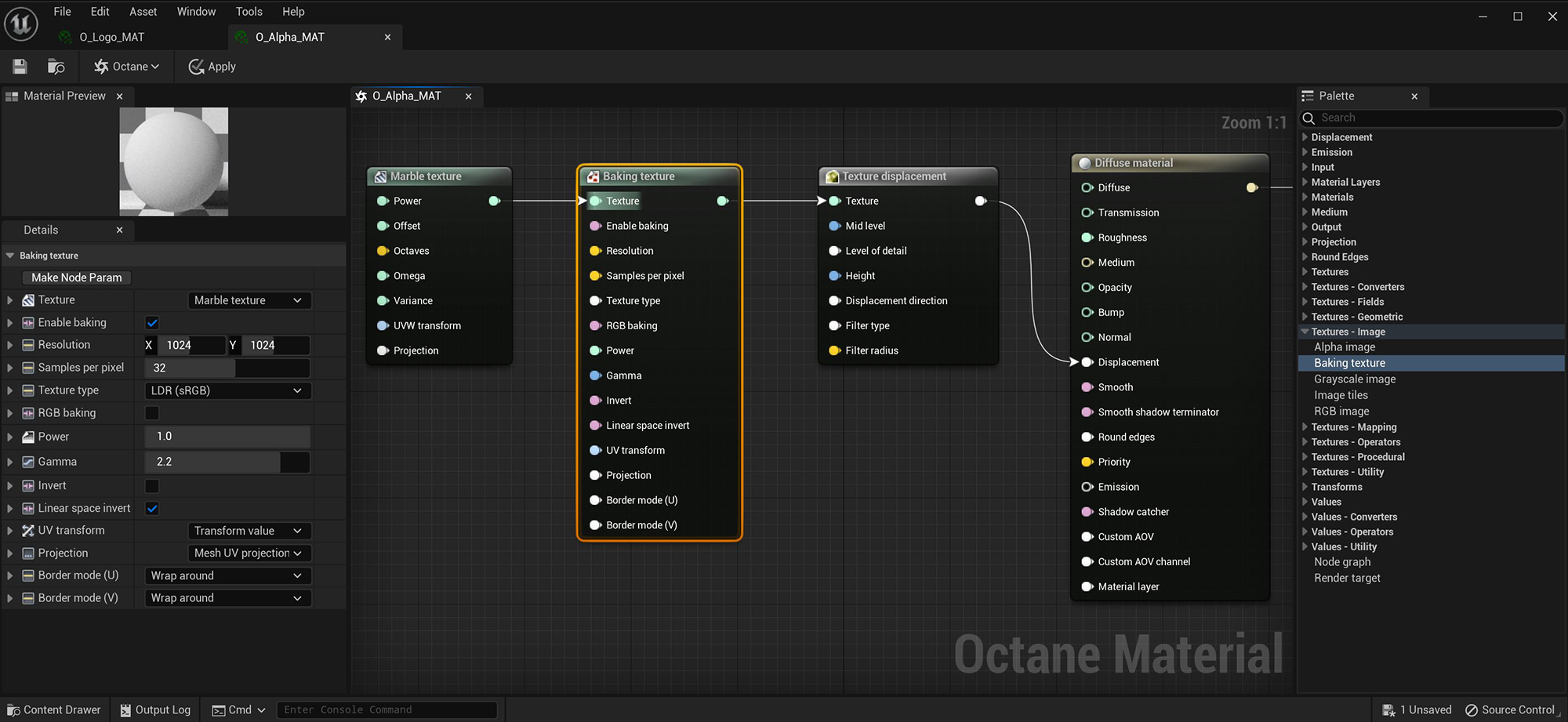Uncheck the Enable baking checkbox
The image size is (1568, 722).
[152, 323]
